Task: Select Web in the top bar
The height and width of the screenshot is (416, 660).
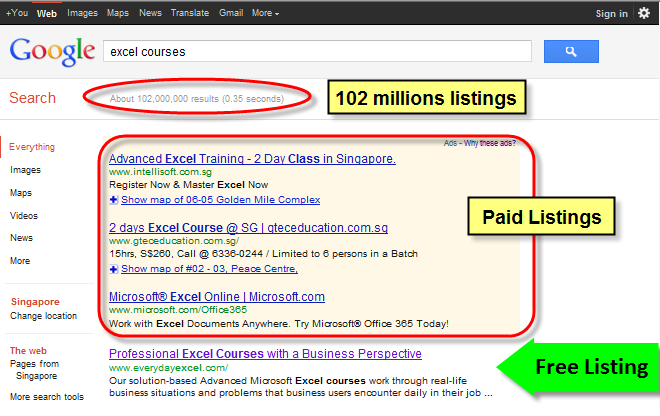Action: coord(47,13)
